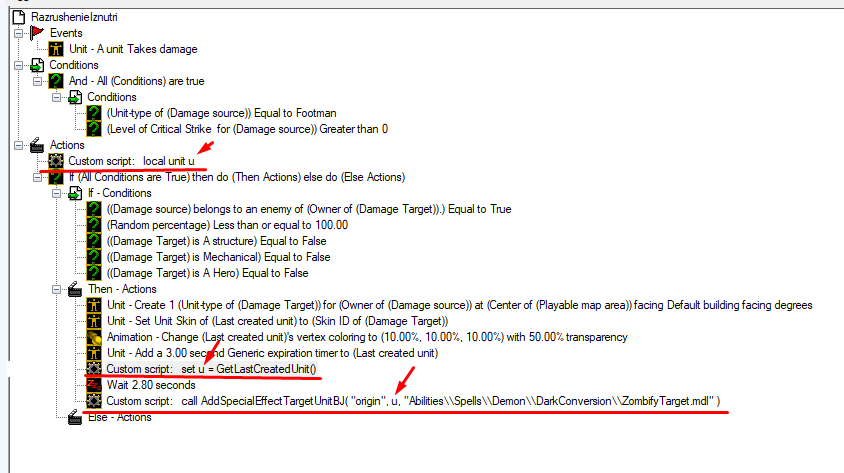The width and height of the screenshot is (844, 473).
Task: Click the icon for 'is A Hero' condition
Action: pyautogui.click(x=94, y=273)
